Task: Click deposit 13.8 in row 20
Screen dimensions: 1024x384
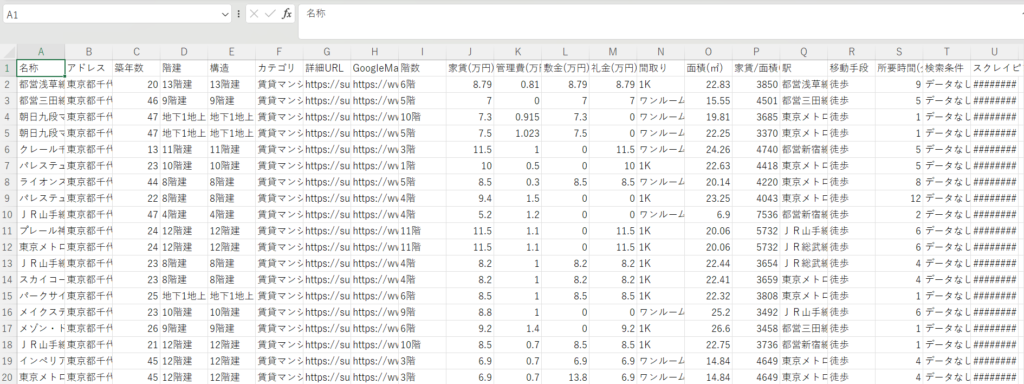Action: point(566,377)
